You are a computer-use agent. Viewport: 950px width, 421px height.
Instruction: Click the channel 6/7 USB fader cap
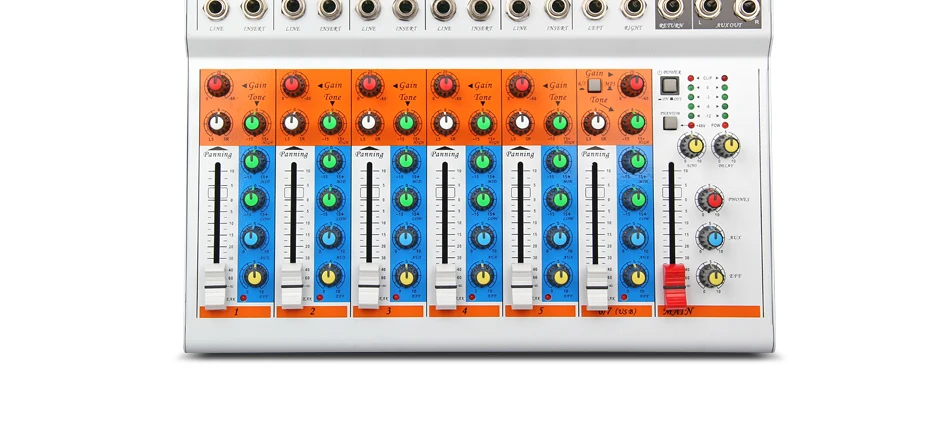(x=597, y=286)
